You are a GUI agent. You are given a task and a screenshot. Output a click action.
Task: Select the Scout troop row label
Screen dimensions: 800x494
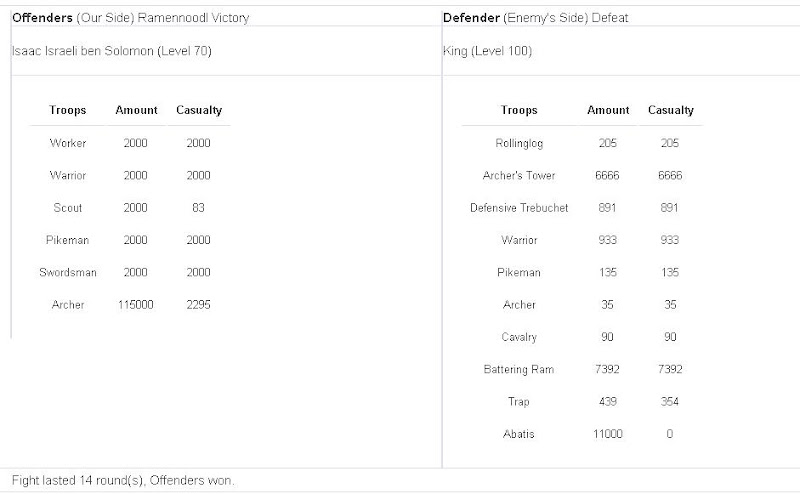68,208
